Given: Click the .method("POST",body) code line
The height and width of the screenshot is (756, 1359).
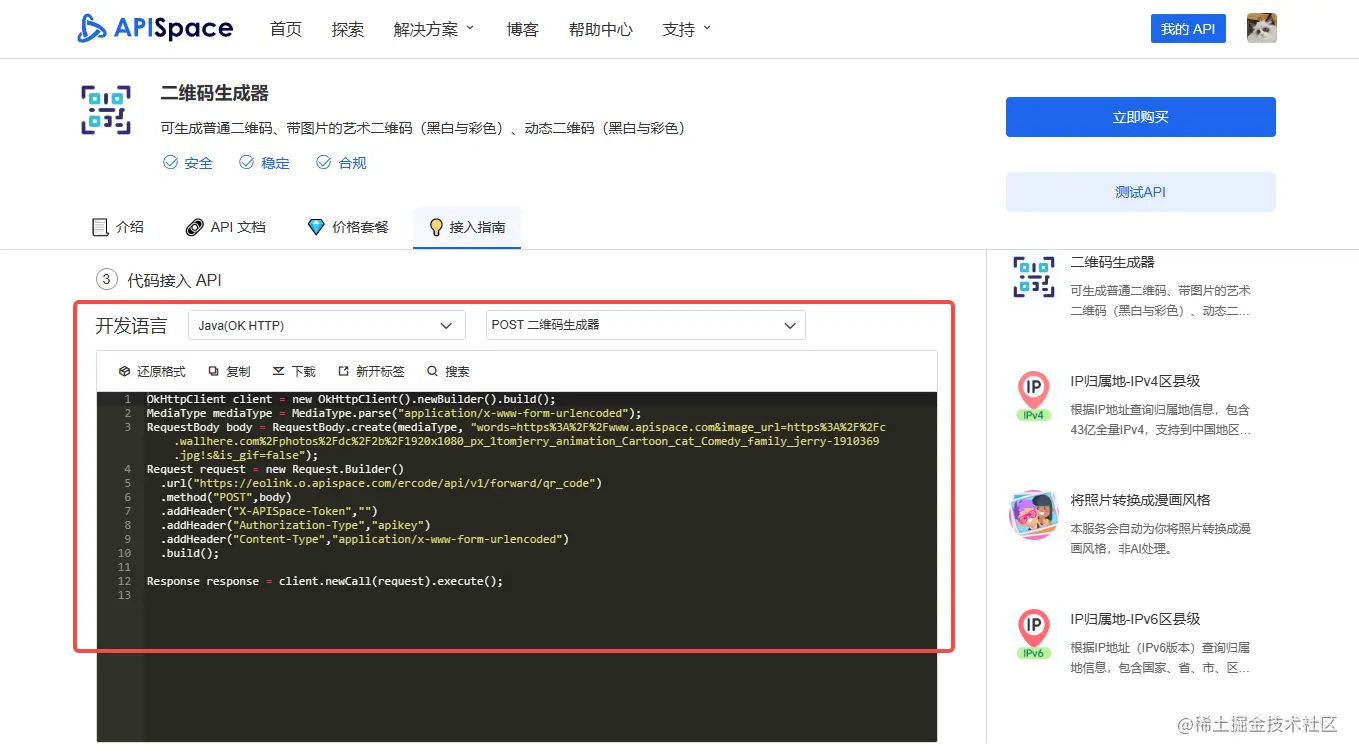Looking at the screenshot, I should coord(226,497).
